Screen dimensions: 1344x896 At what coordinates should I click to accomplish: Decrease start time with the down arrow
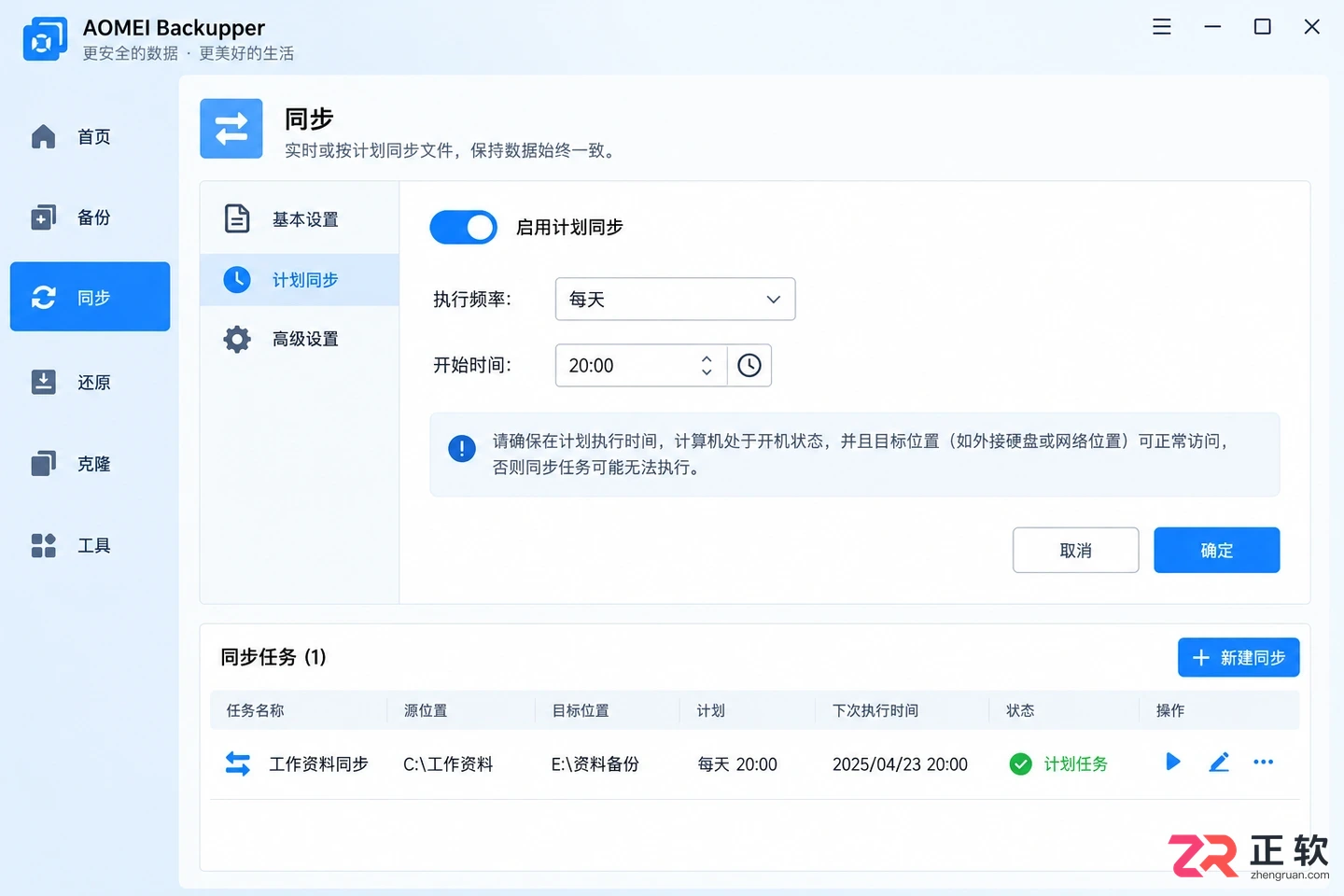point(707,371)
